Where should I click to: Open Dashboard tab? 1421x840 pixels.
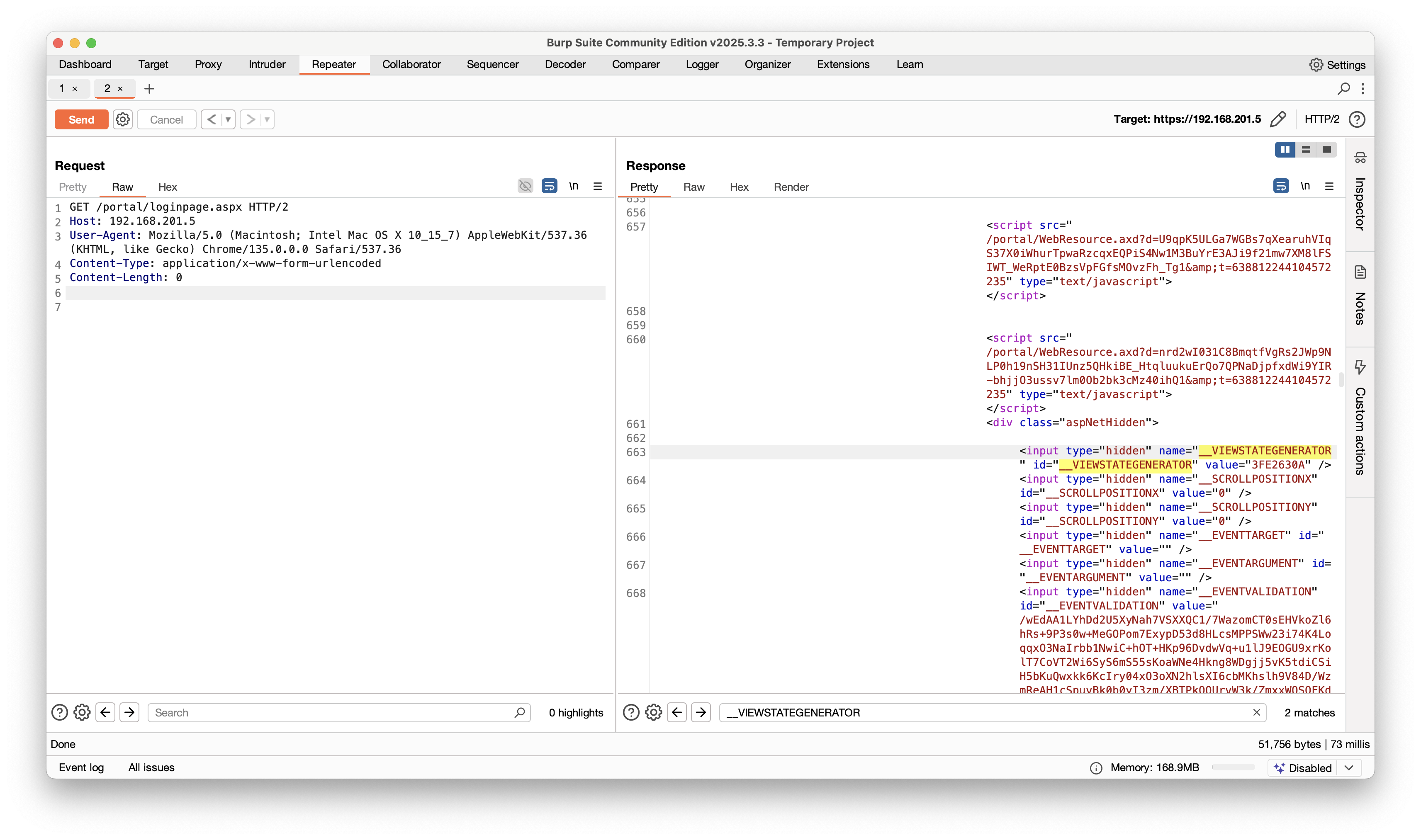pos(85,65)
